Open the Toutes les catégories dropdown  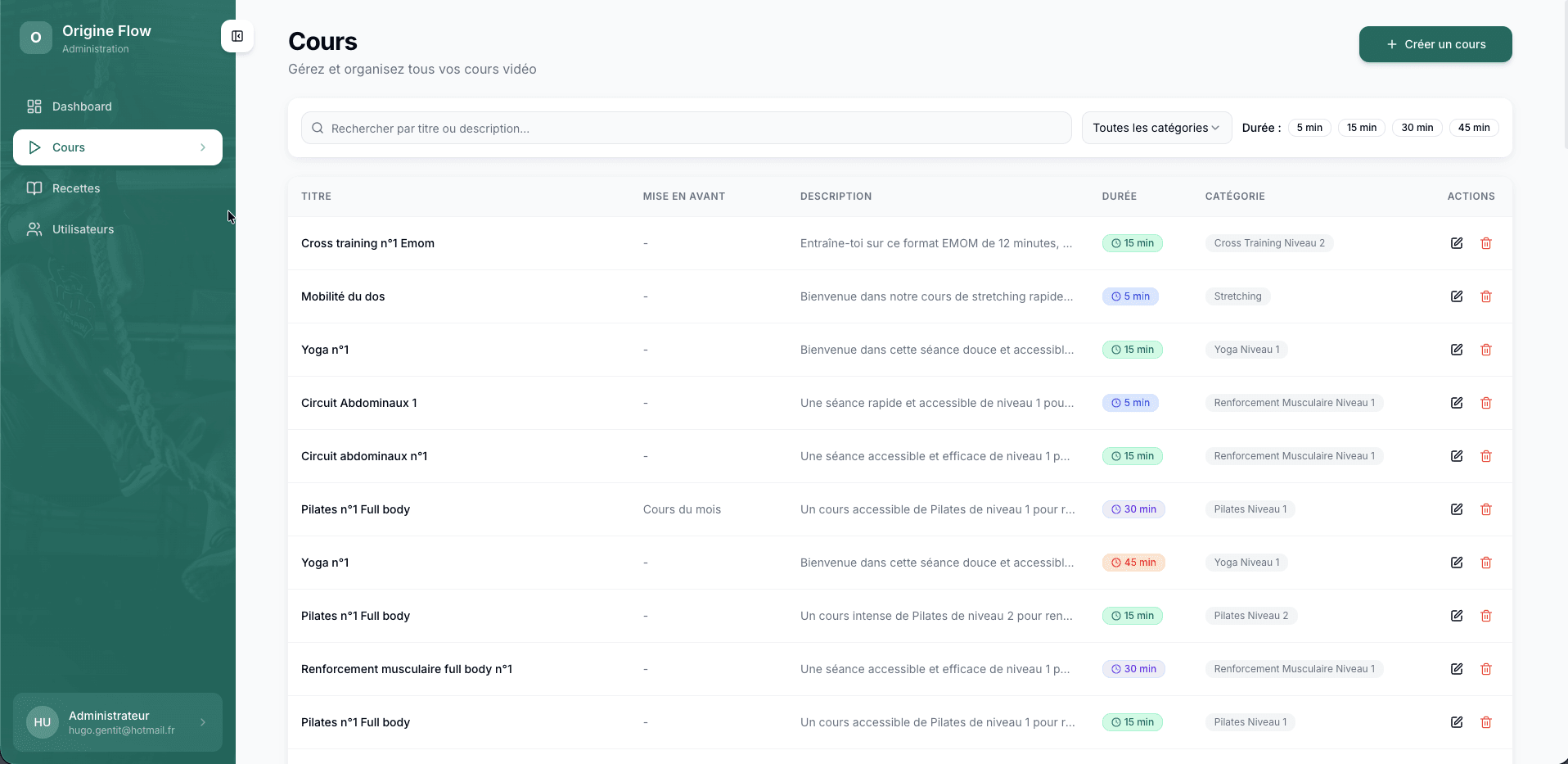point(1156,128)
